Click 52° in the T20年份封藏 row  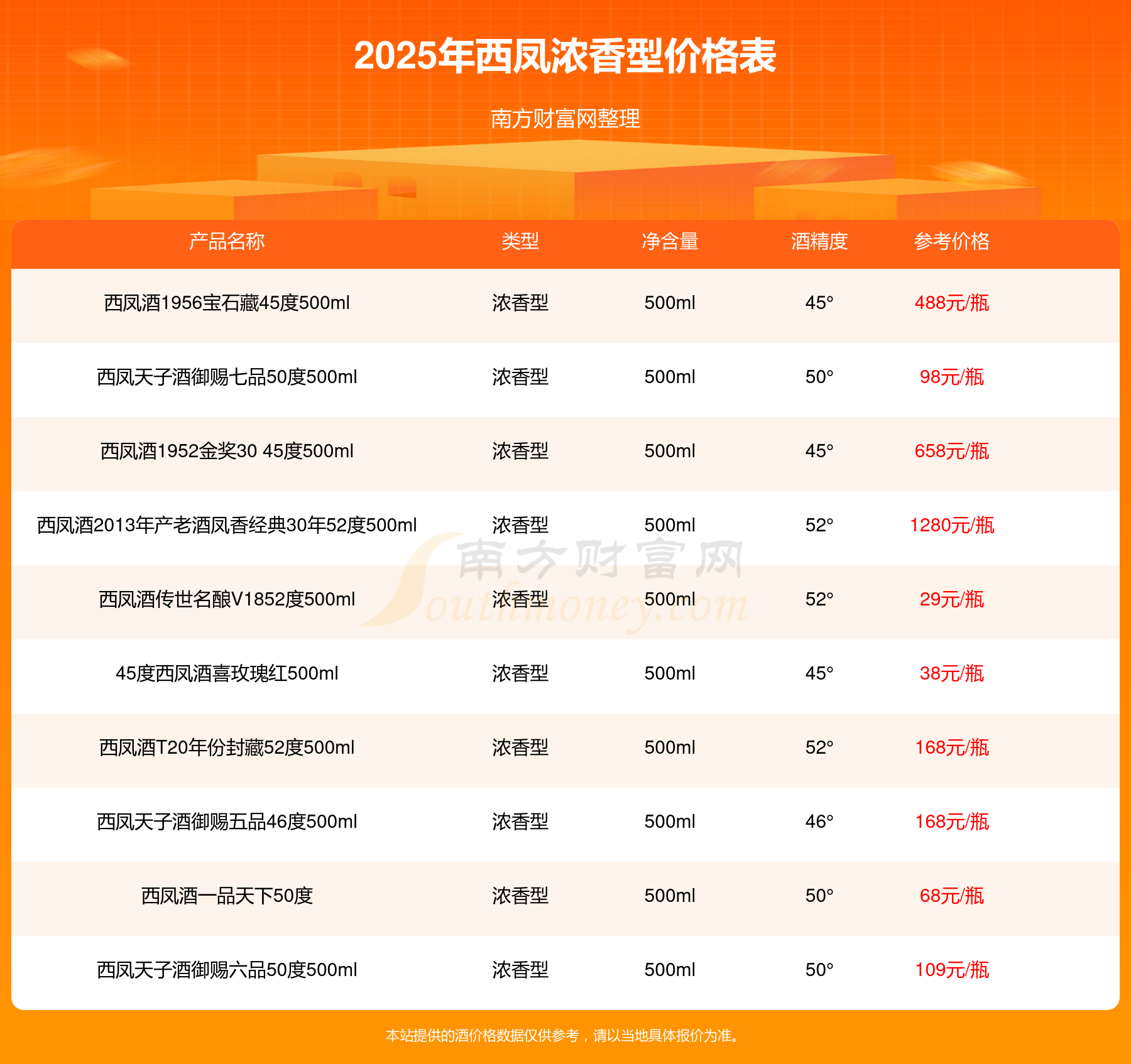819,747
